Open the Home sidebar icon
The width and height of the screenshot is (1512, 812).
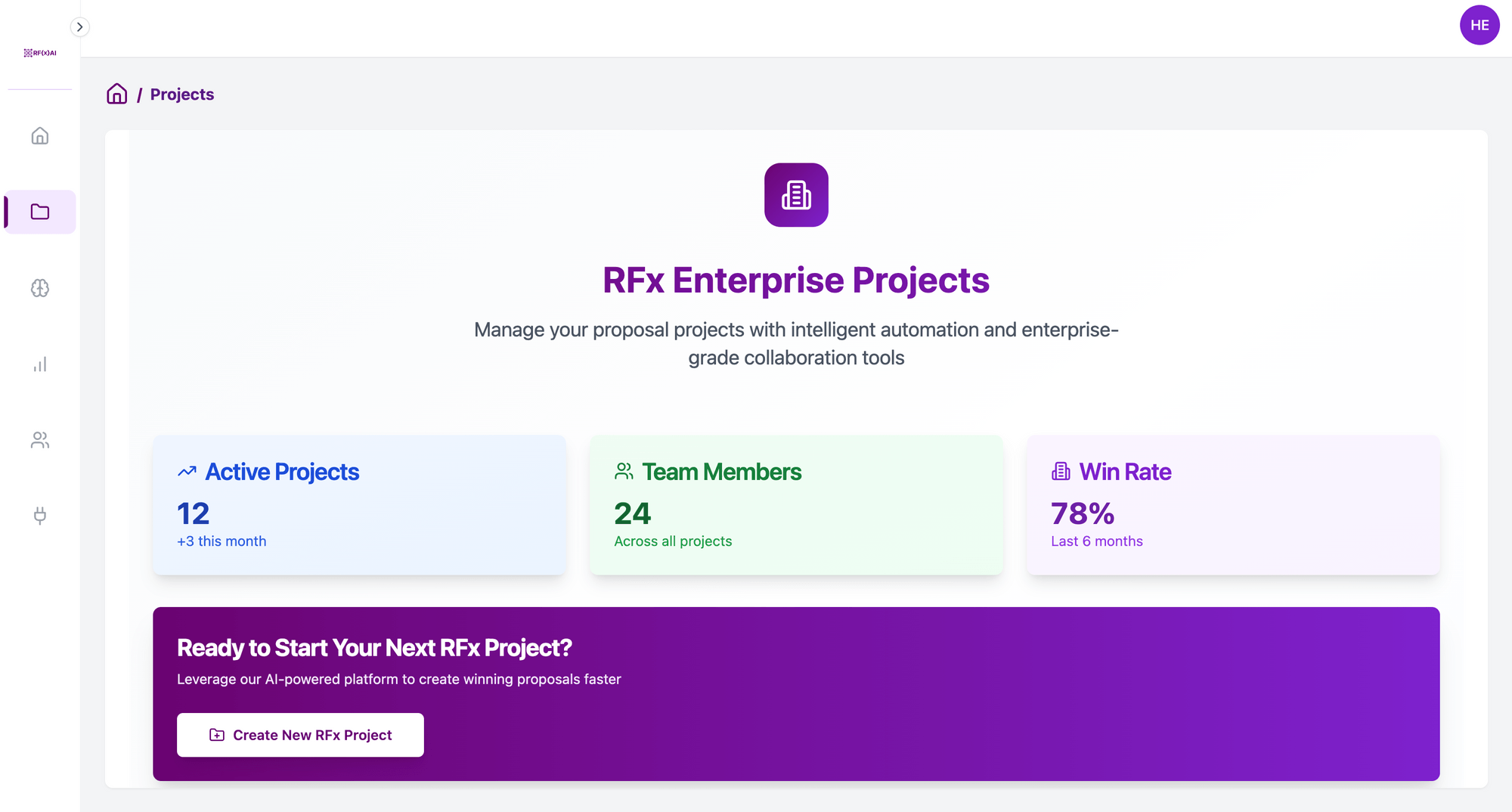click(x=40, y=136)
